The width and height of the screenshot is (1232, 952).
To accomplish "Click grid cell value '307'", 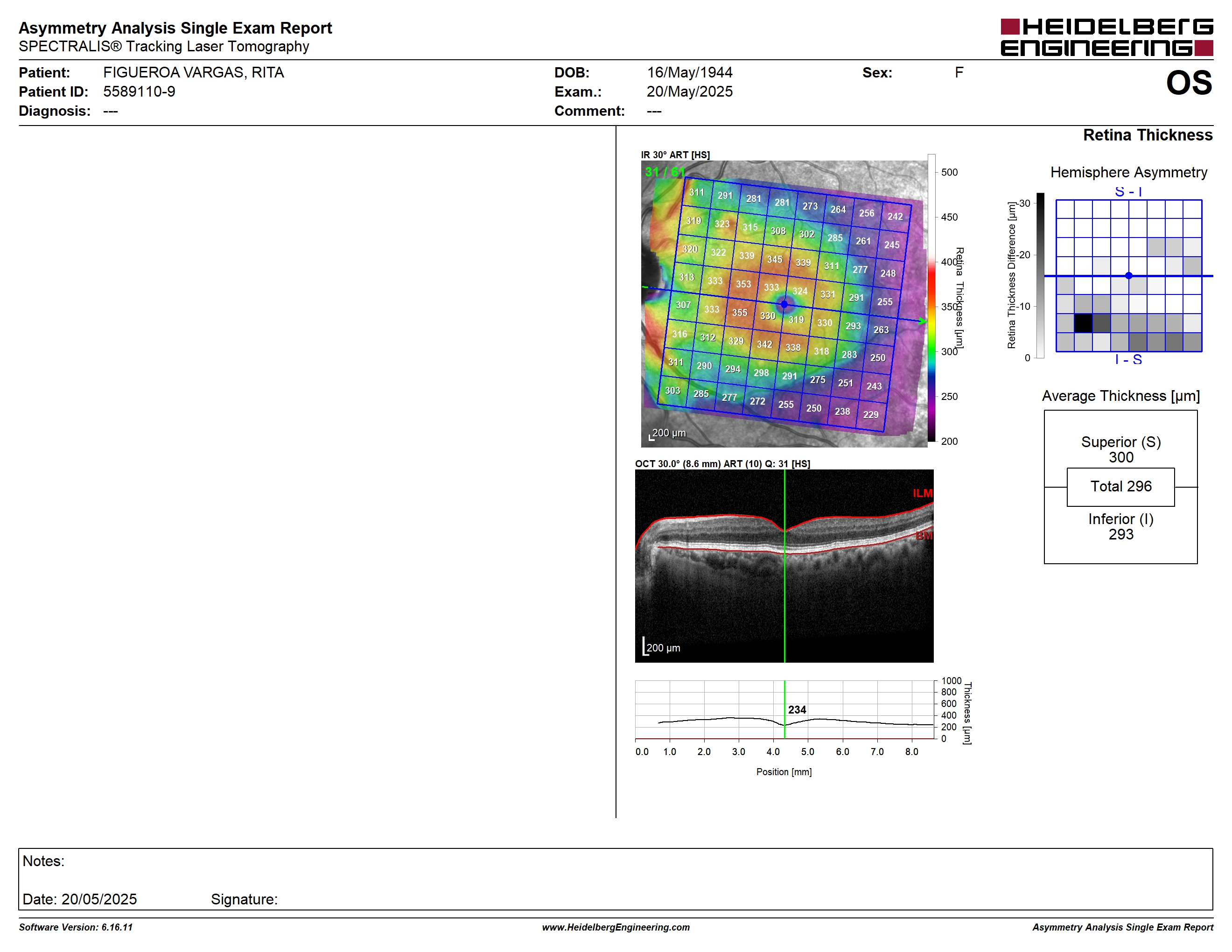I will point(683,305).
